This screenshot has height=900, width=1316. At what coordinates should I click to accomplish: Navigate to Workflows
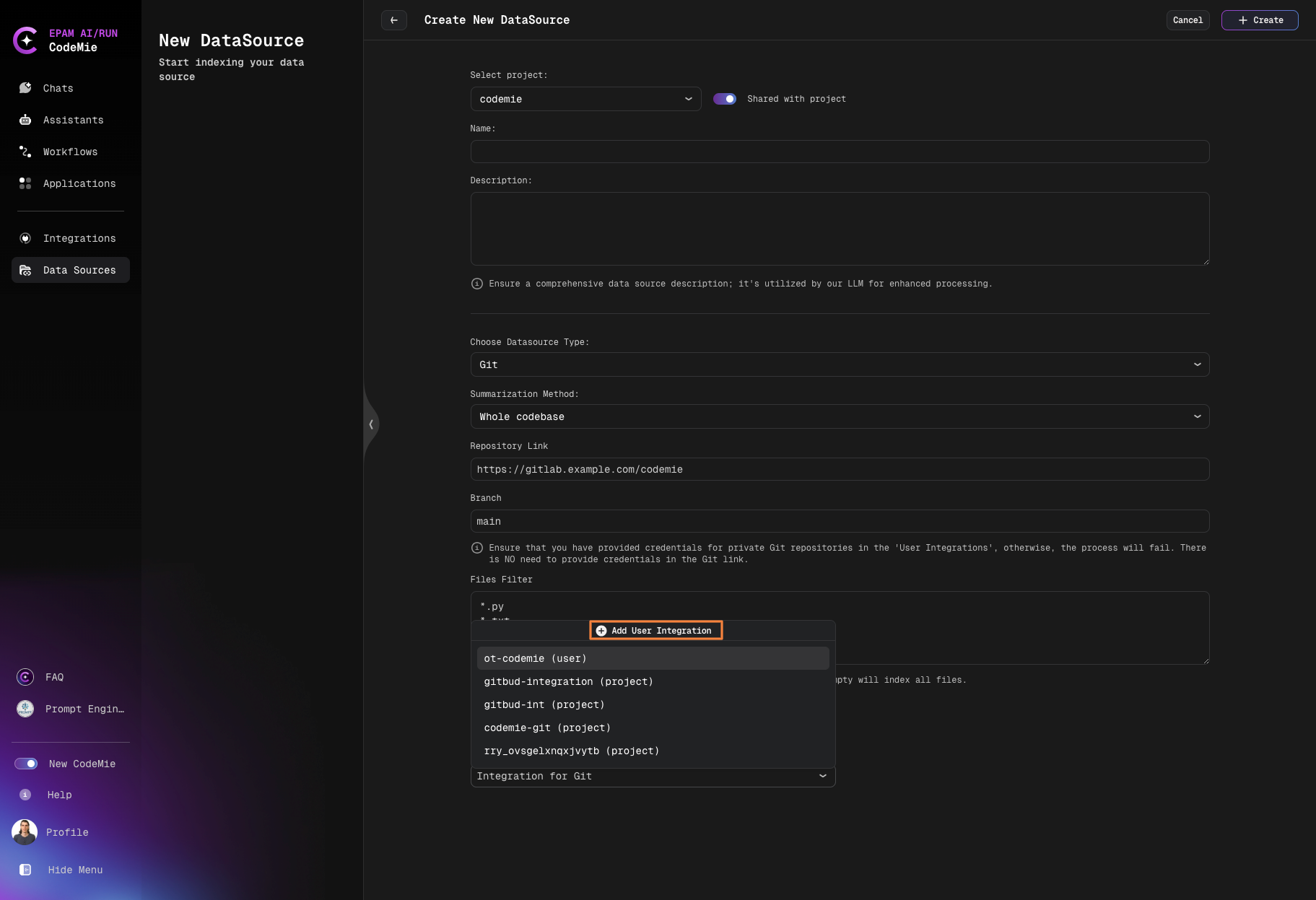click(x=70, y=152)
